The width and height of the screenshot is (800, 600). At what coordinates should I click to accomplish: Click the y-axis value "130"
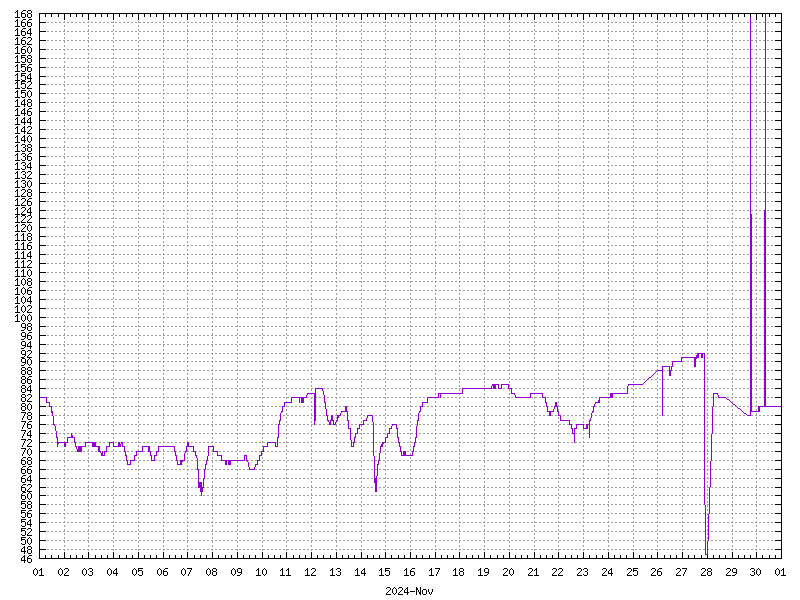[23, 184]
